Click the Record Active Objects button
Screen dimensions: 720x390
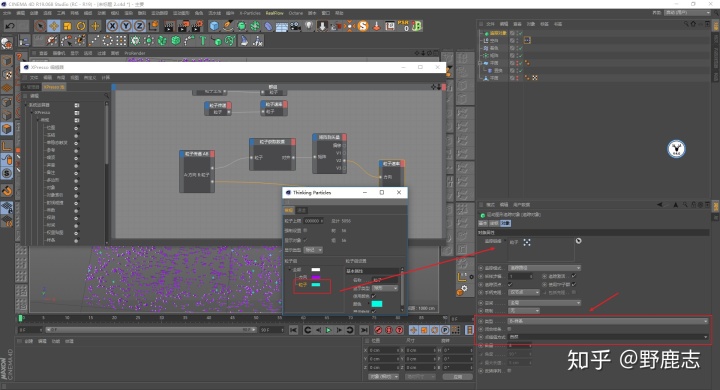(378, 330)
